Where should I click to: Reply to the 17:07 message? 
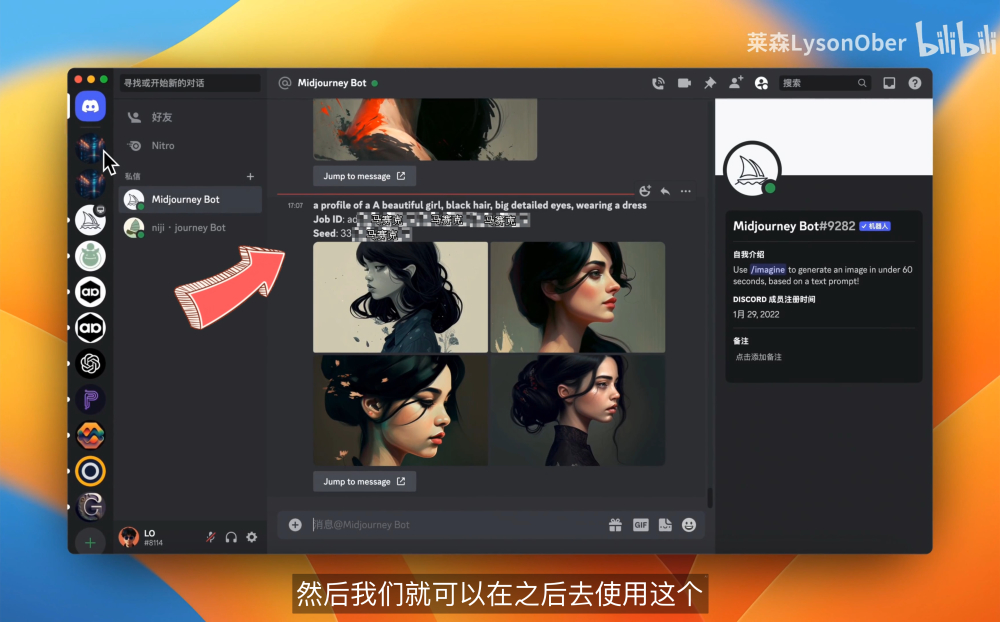tap(665, 191)
